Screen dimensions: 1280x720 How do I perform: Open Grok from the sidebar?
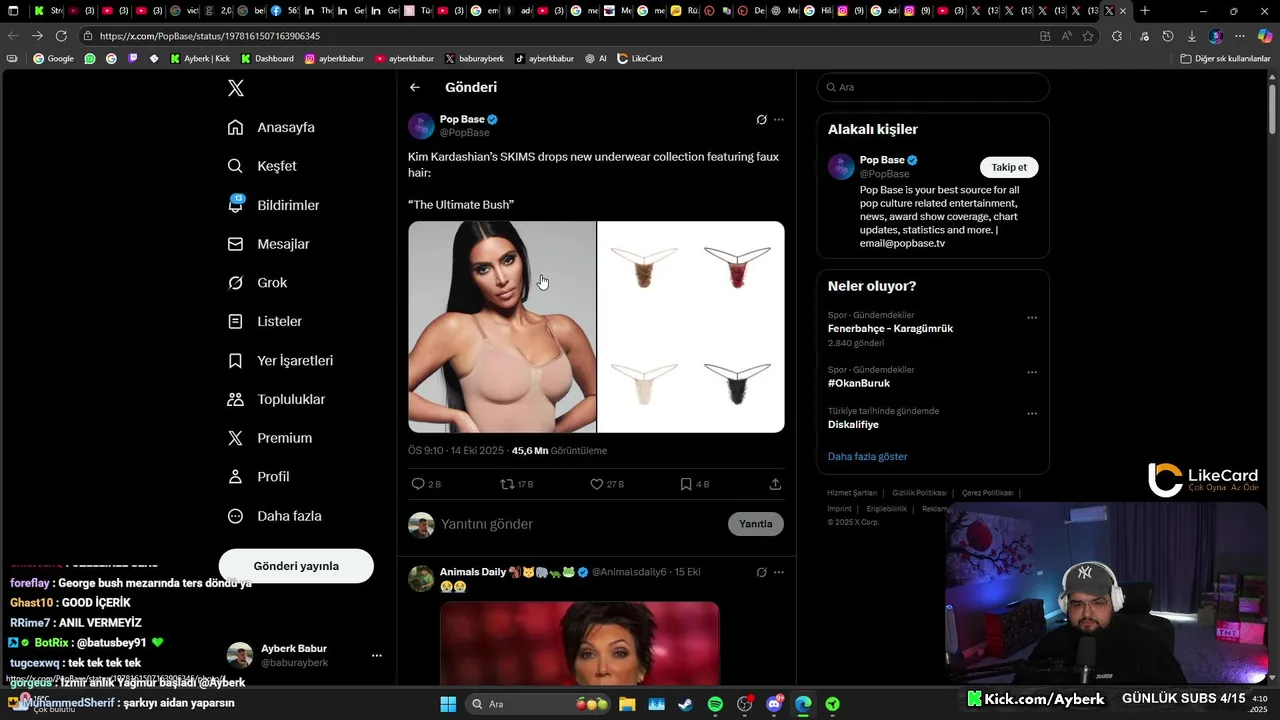[x=258, y=283]
